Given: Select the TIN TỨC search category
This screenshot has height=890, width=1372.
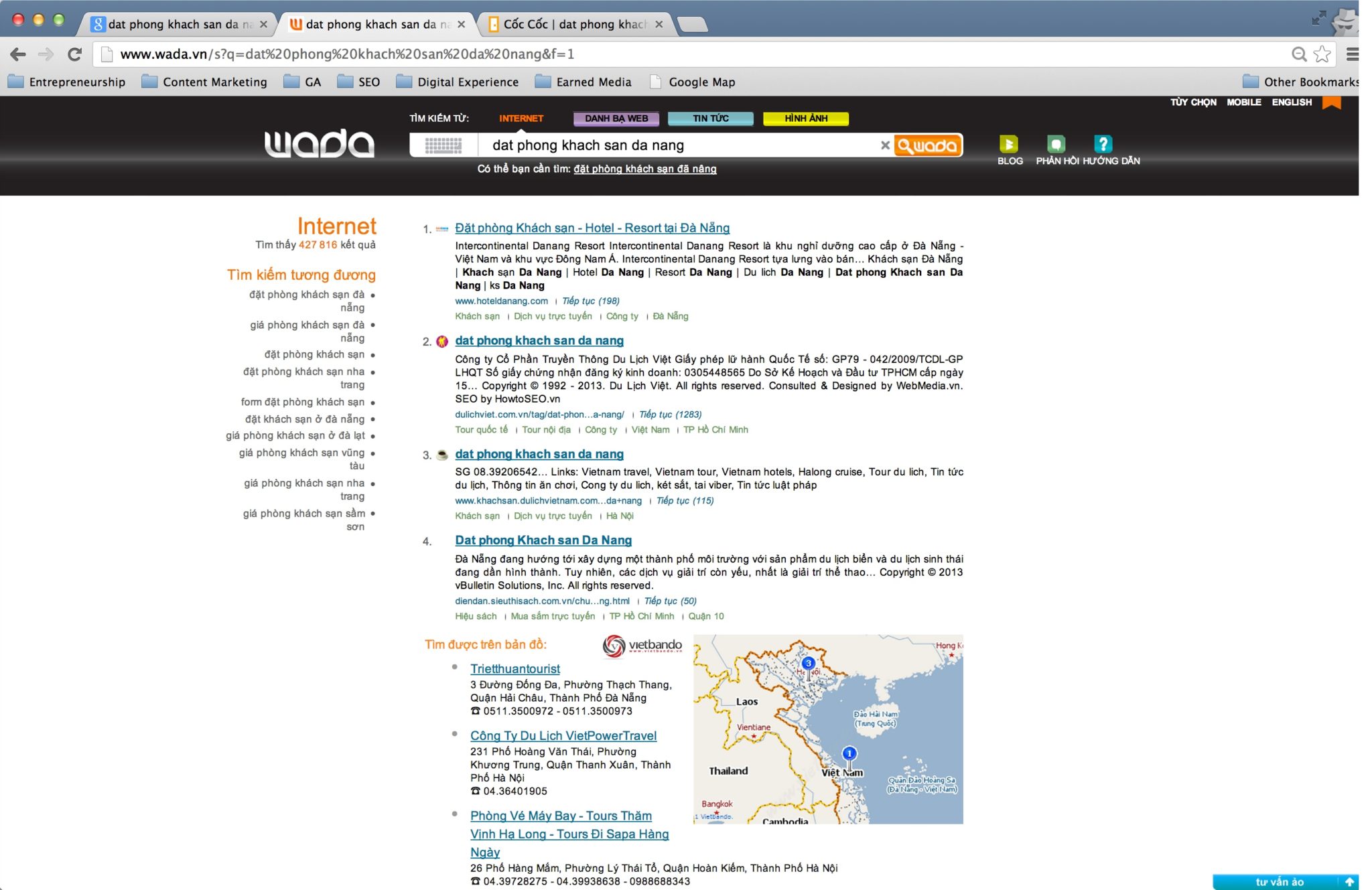Looking at the screenshot, I should pos(711,119).
